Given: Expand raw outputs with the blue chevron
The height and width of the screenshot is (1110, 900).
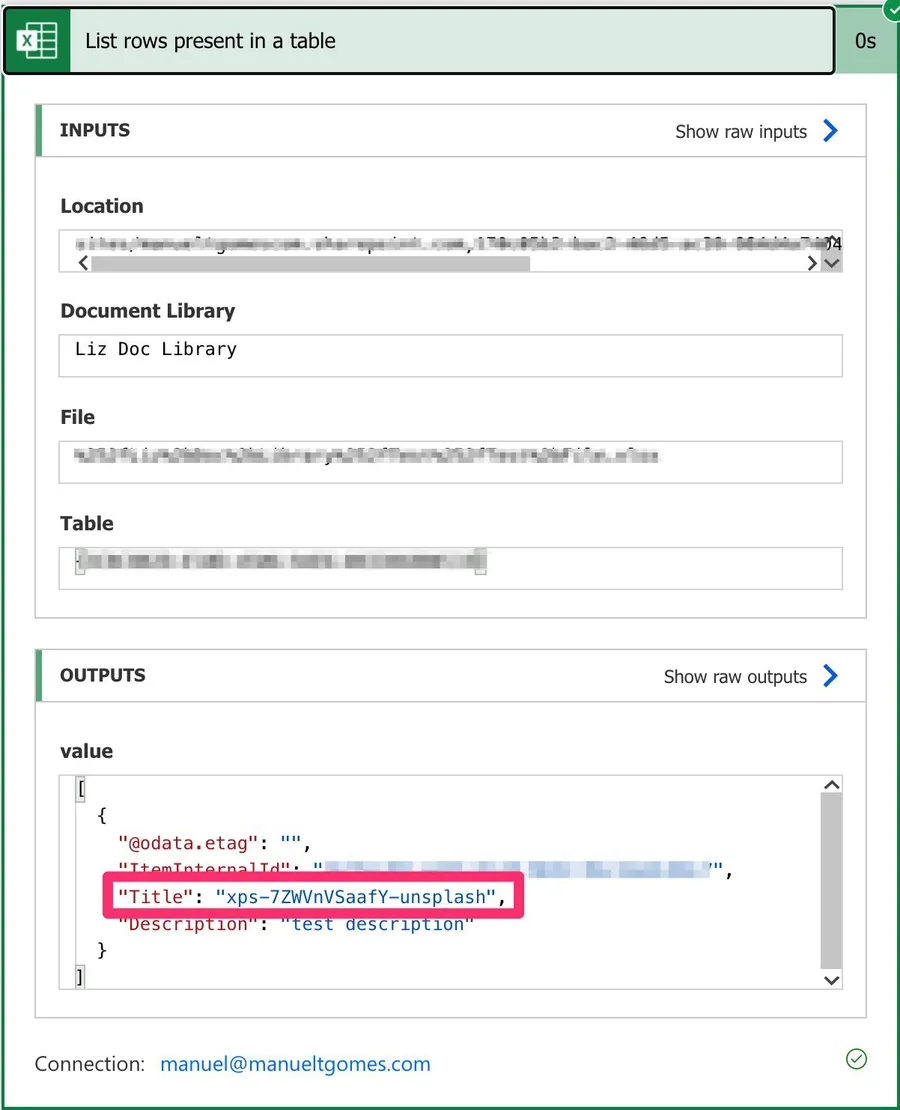Looking at the screenshot, I should point(830,676).
